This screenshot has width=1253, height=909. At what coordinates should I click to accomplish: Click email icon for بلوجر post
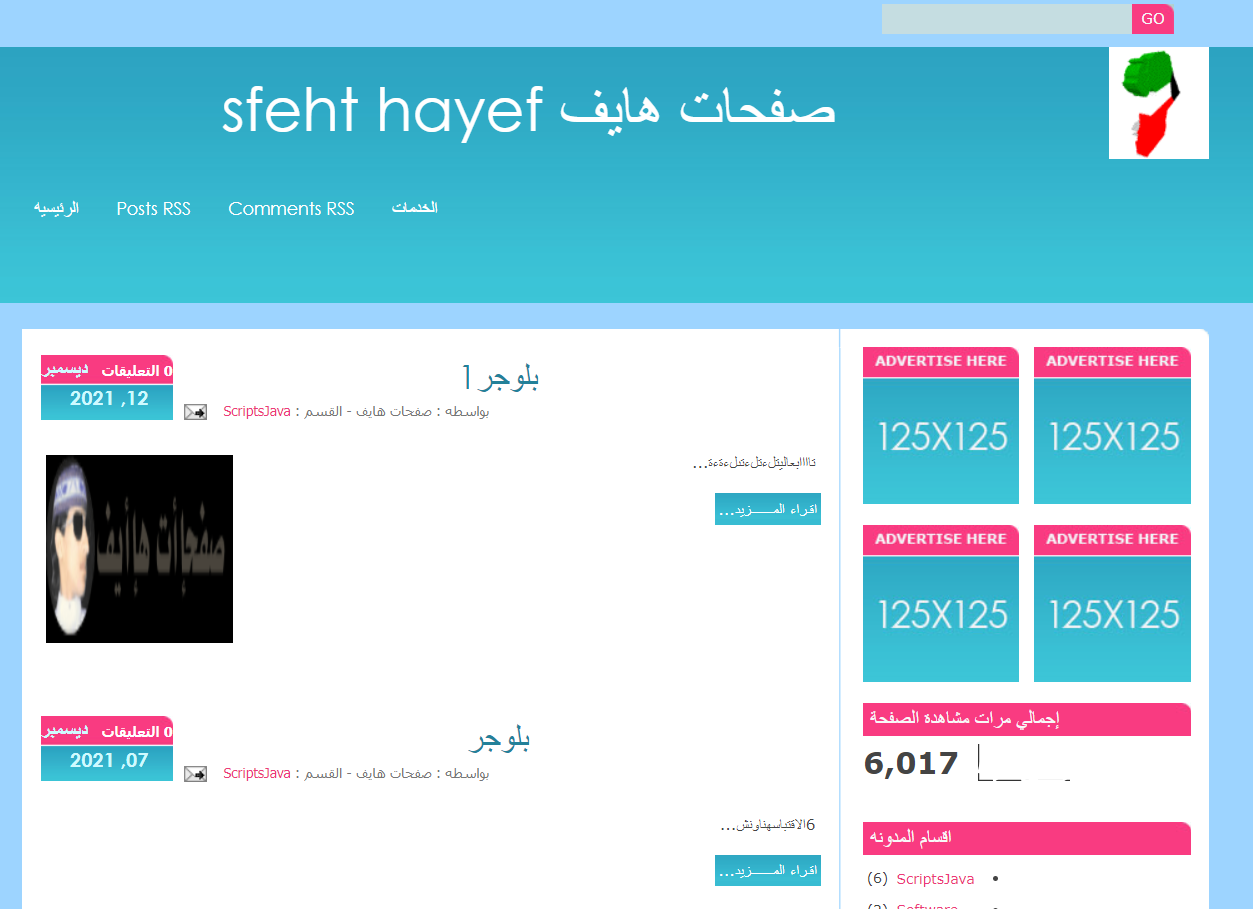point(195,774)
